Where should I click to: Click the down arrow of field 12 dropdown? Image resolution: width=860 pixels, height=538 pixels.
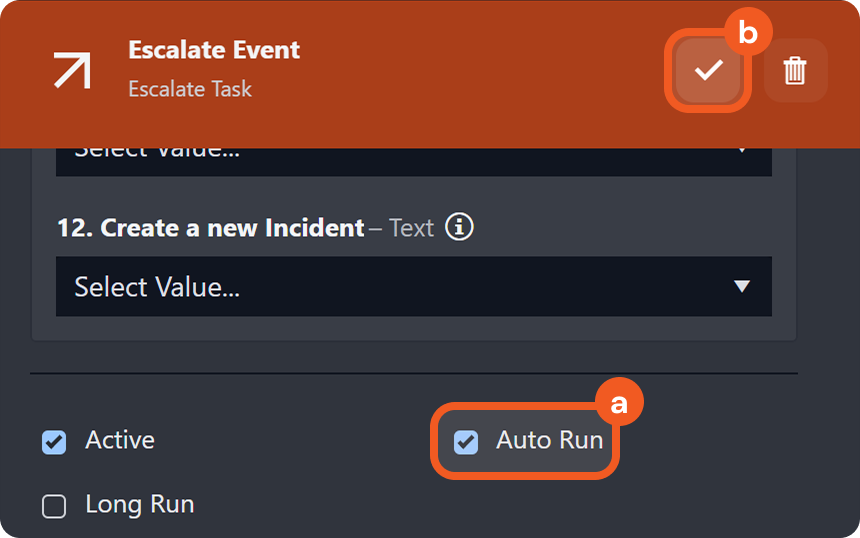tap(741, 287)
